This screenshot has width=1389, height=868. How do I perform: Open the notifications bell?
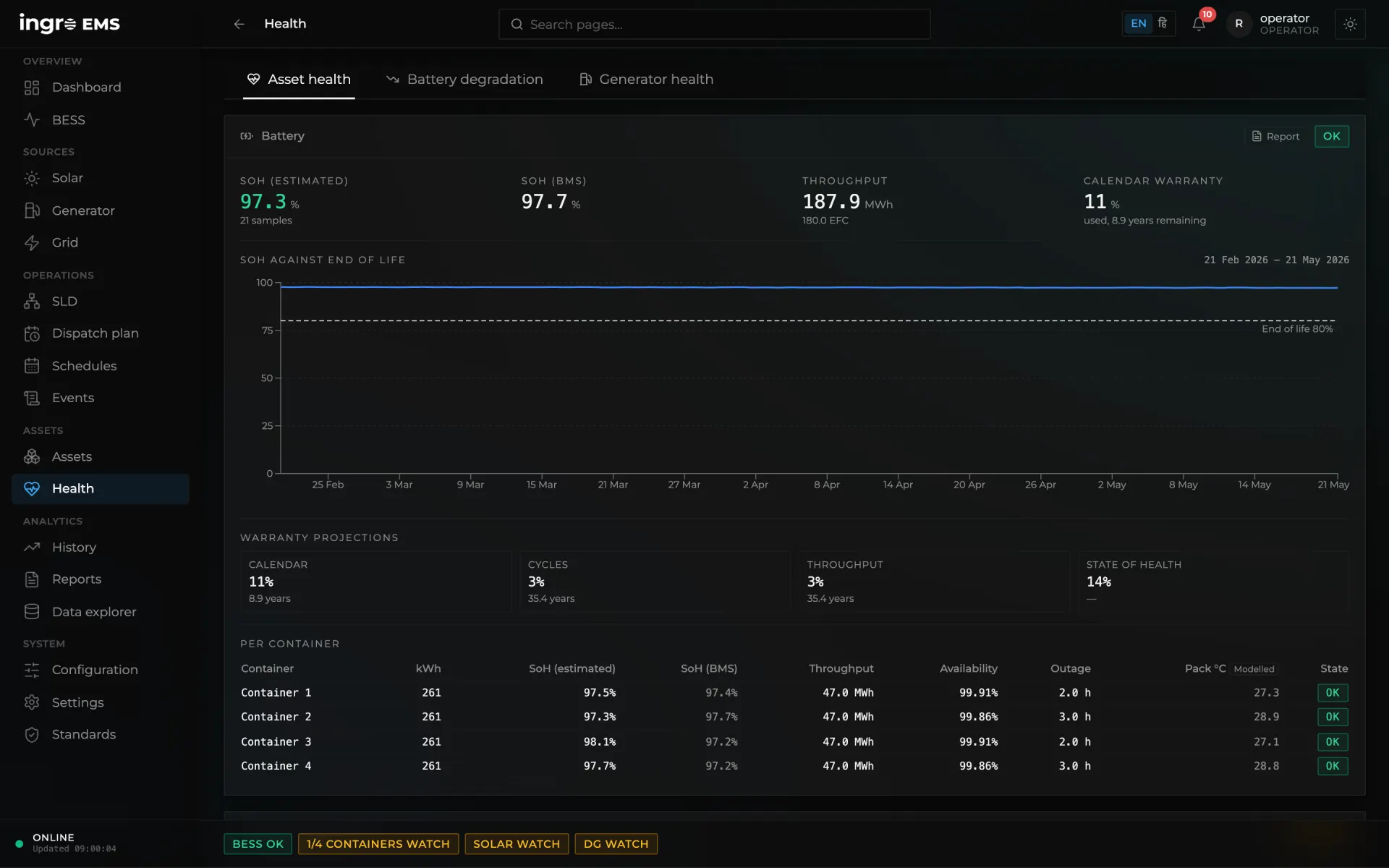click(1199, 24)
